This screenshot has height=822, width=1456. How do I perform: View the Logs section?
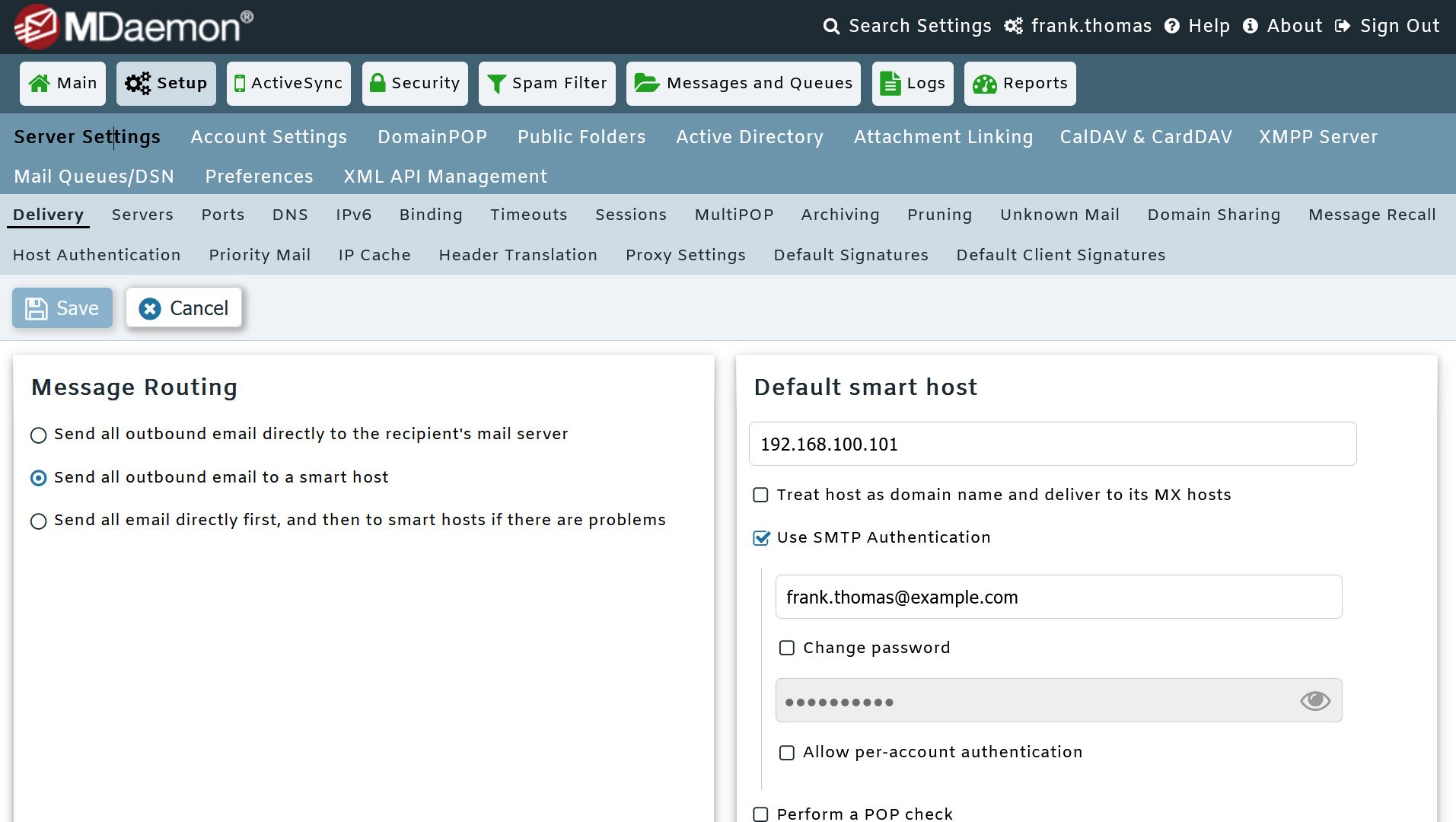[x=913, y=83]
